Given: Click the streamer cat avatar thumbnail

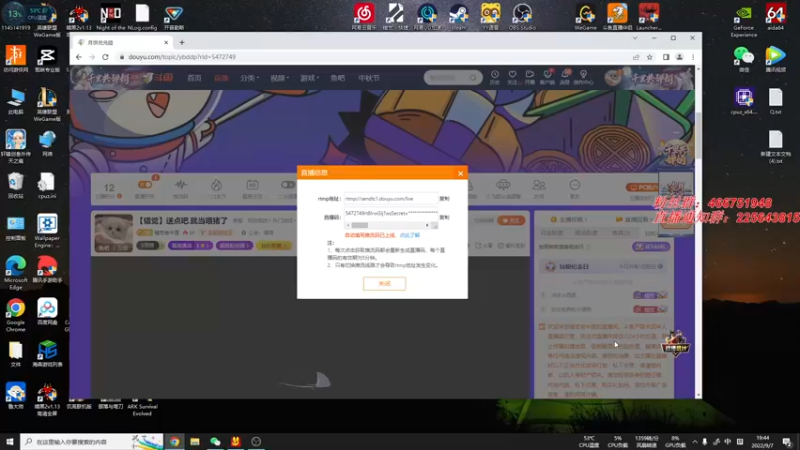Looking at the screenshot, I should coord(114,233).
